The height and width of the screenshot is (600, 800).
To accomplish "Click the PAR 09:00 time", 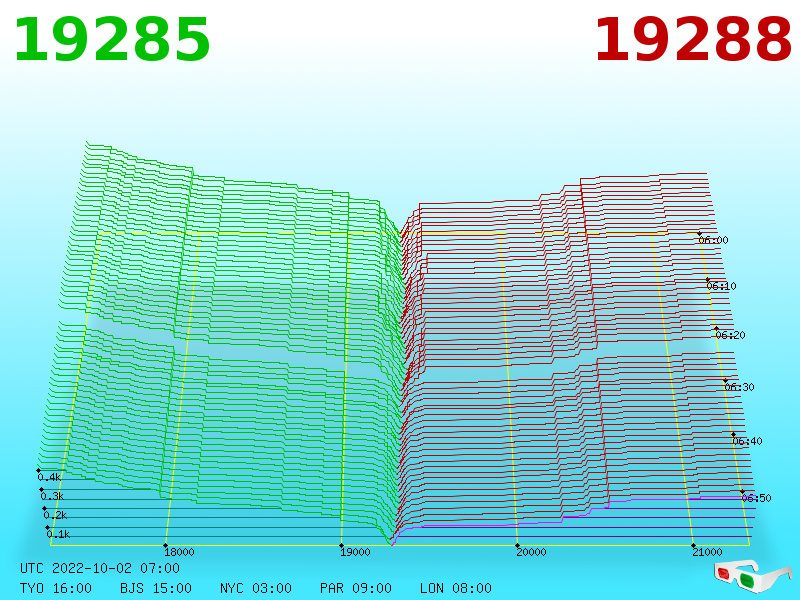I will pos(356,588).
